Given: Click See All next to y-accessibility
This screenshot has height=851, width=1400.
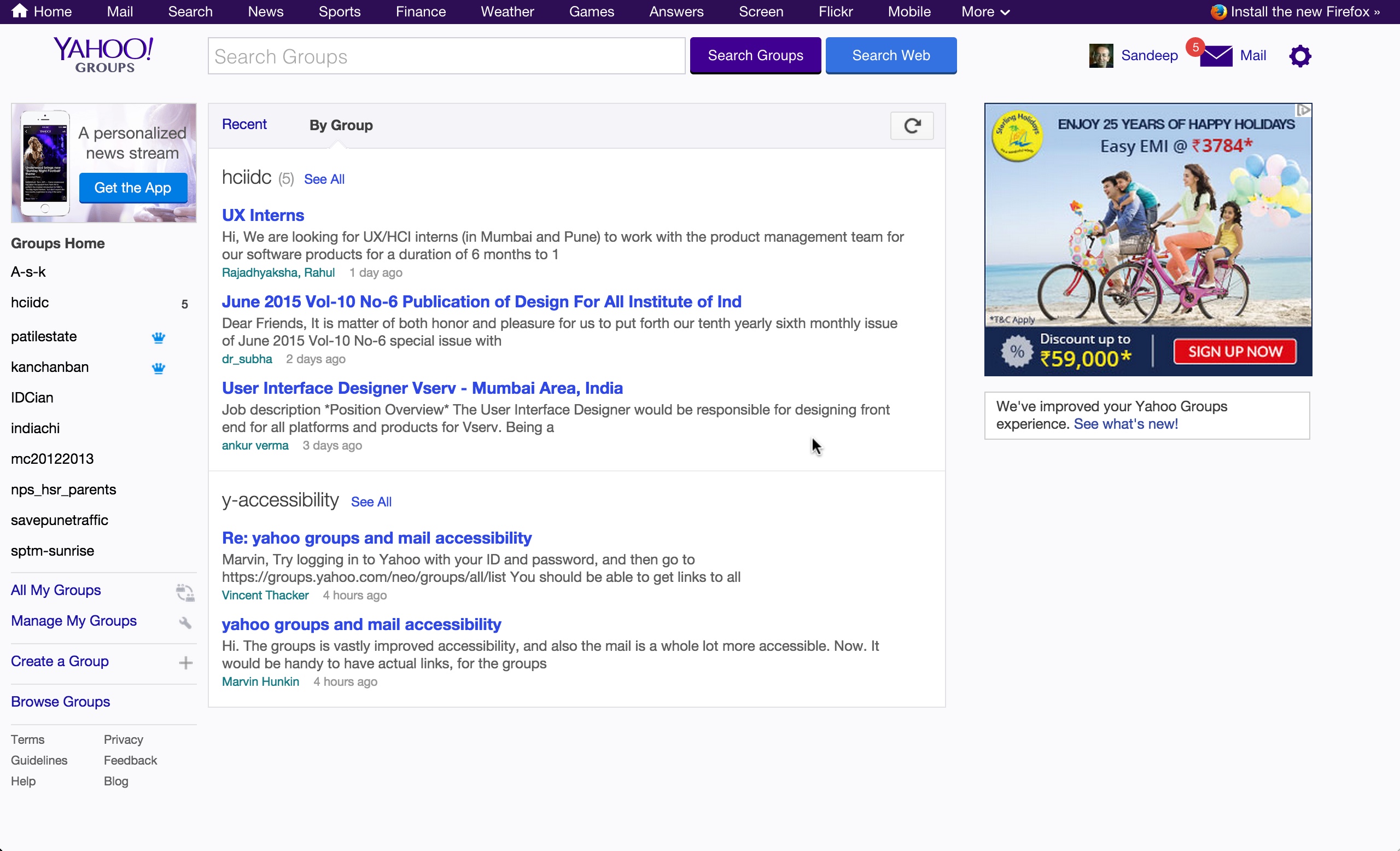Looking at the screenshot, I should (x=371, y=502).
